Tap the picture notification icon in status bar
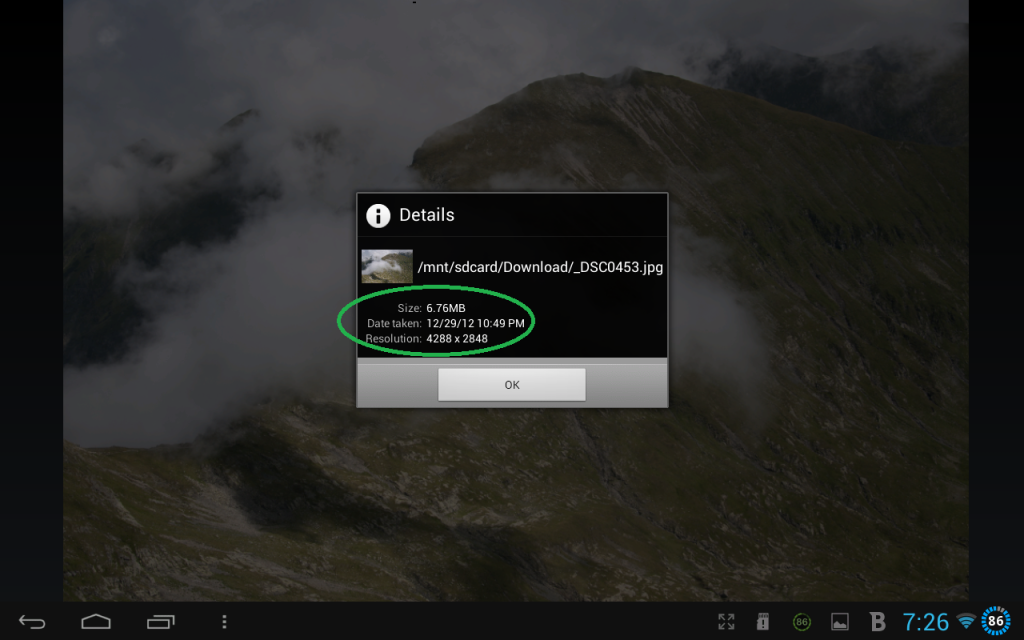 (x=840, y=622)
